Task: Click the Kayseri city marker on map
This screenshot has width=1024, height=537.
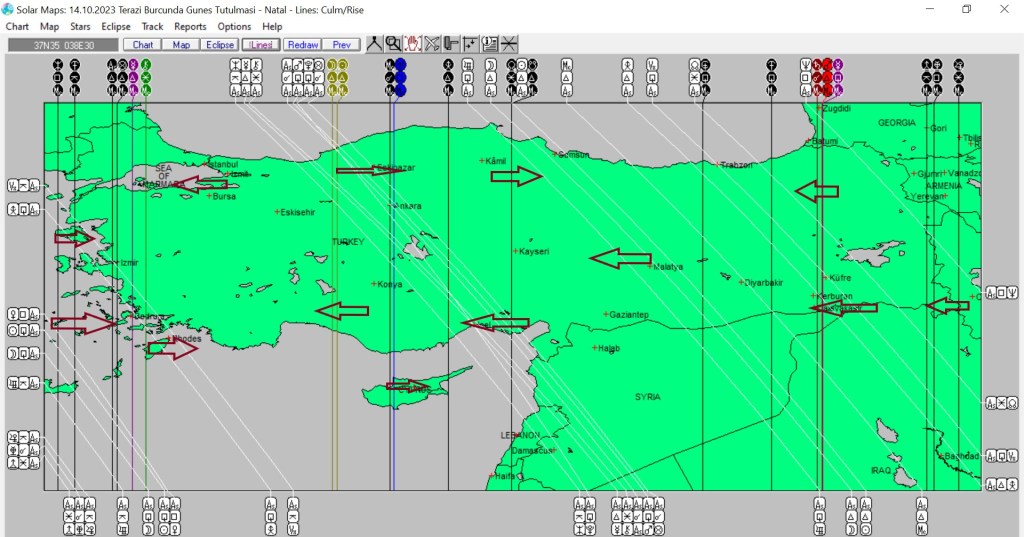Action: click(515, 251)
